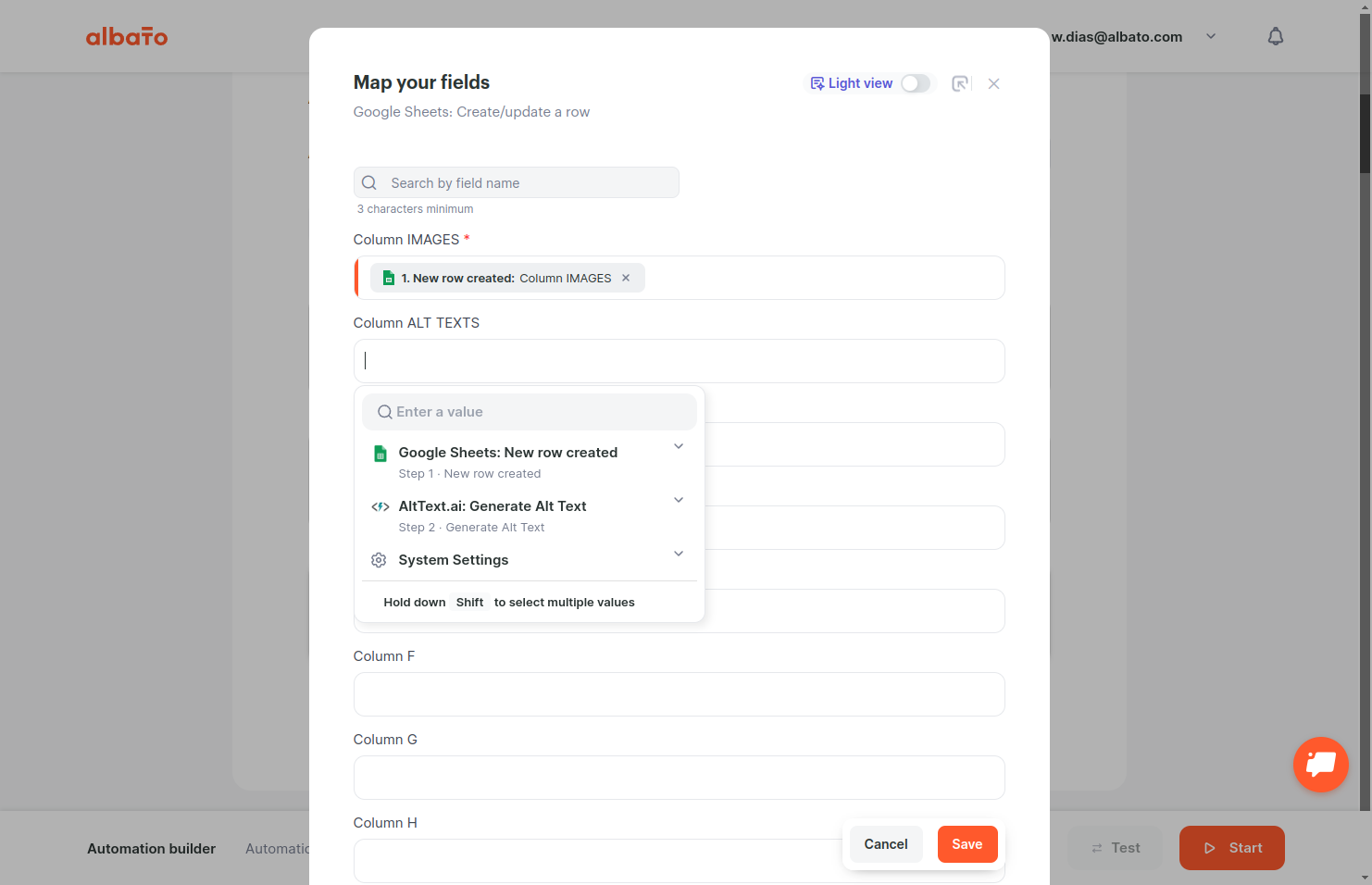Close the Map your fields dialog
The width and height of the screenshot is (1372, 885).
tap(993, 83)
